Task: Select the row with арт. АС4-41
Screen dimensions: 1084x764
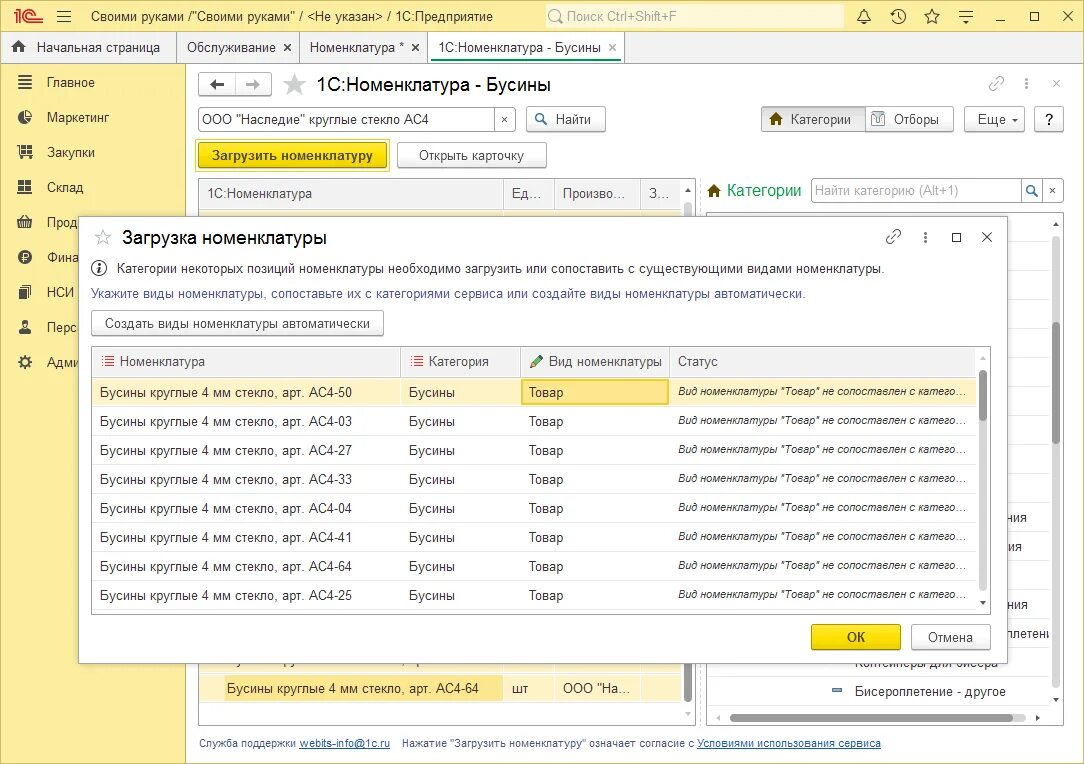Action: pyautogui.click(x=534, y=537)
